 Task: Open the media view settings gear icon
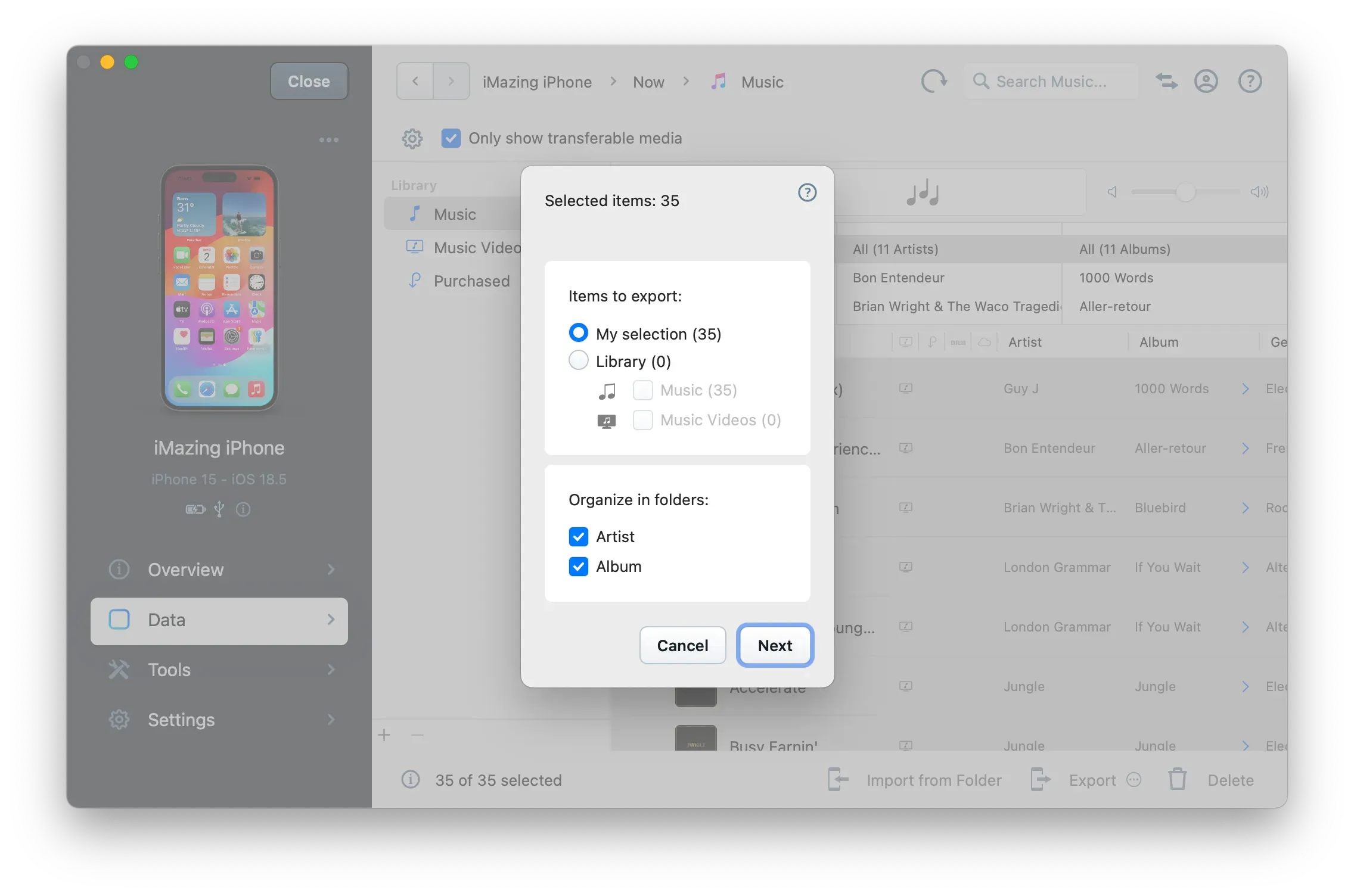pyautogui.click(x=412, y=138)
